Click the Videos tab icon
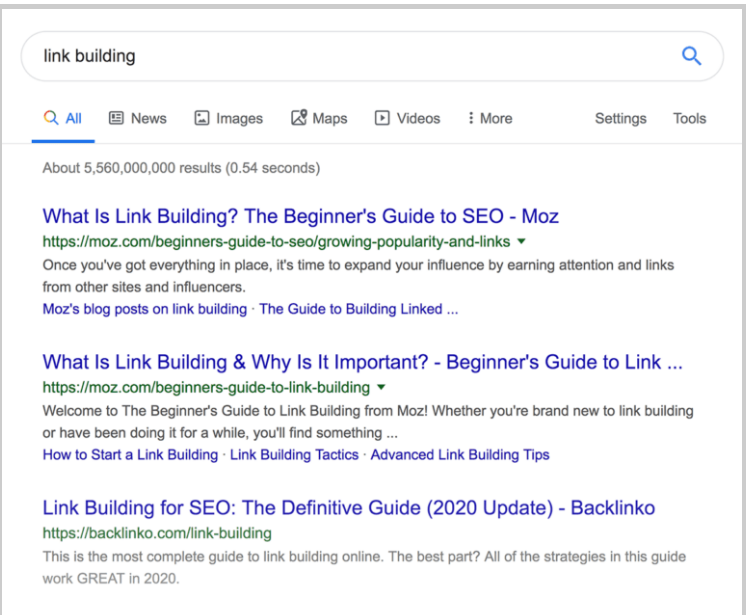Image resolution: width=746 pixels, height=615 pixels. point(382,118)
